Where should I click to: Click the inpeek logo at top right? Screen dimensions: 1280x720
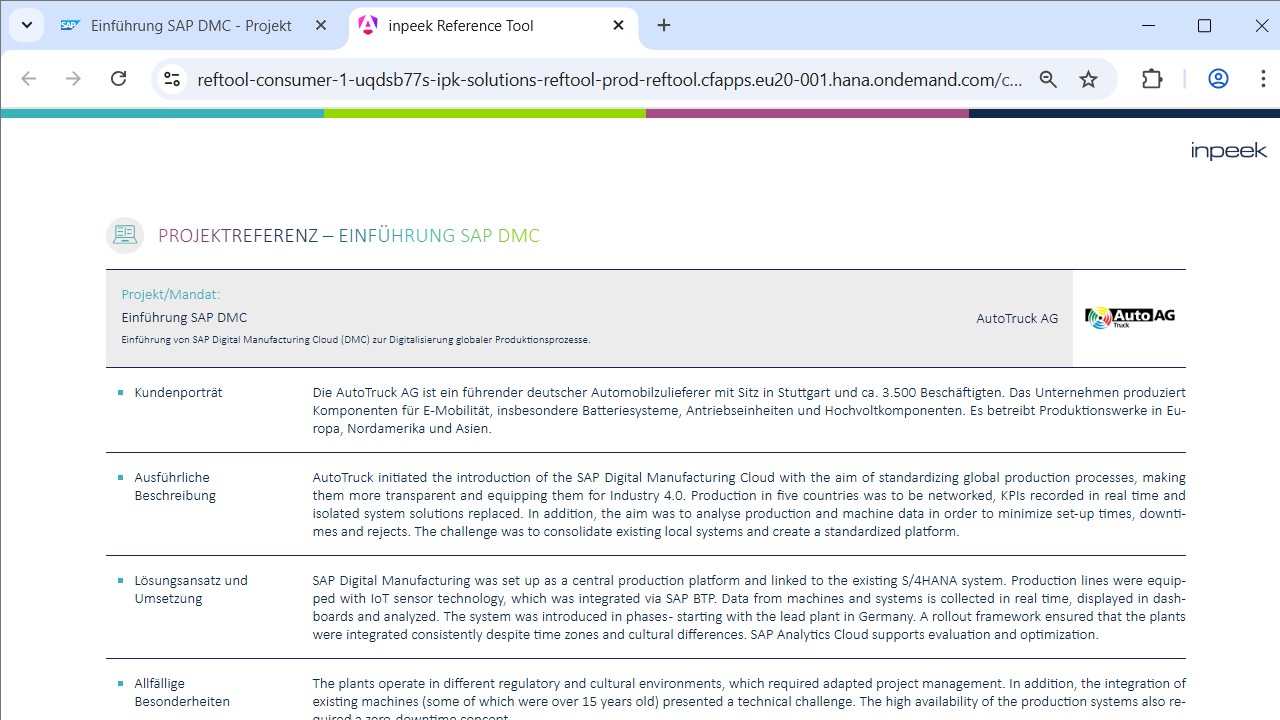pos(1228,151)
